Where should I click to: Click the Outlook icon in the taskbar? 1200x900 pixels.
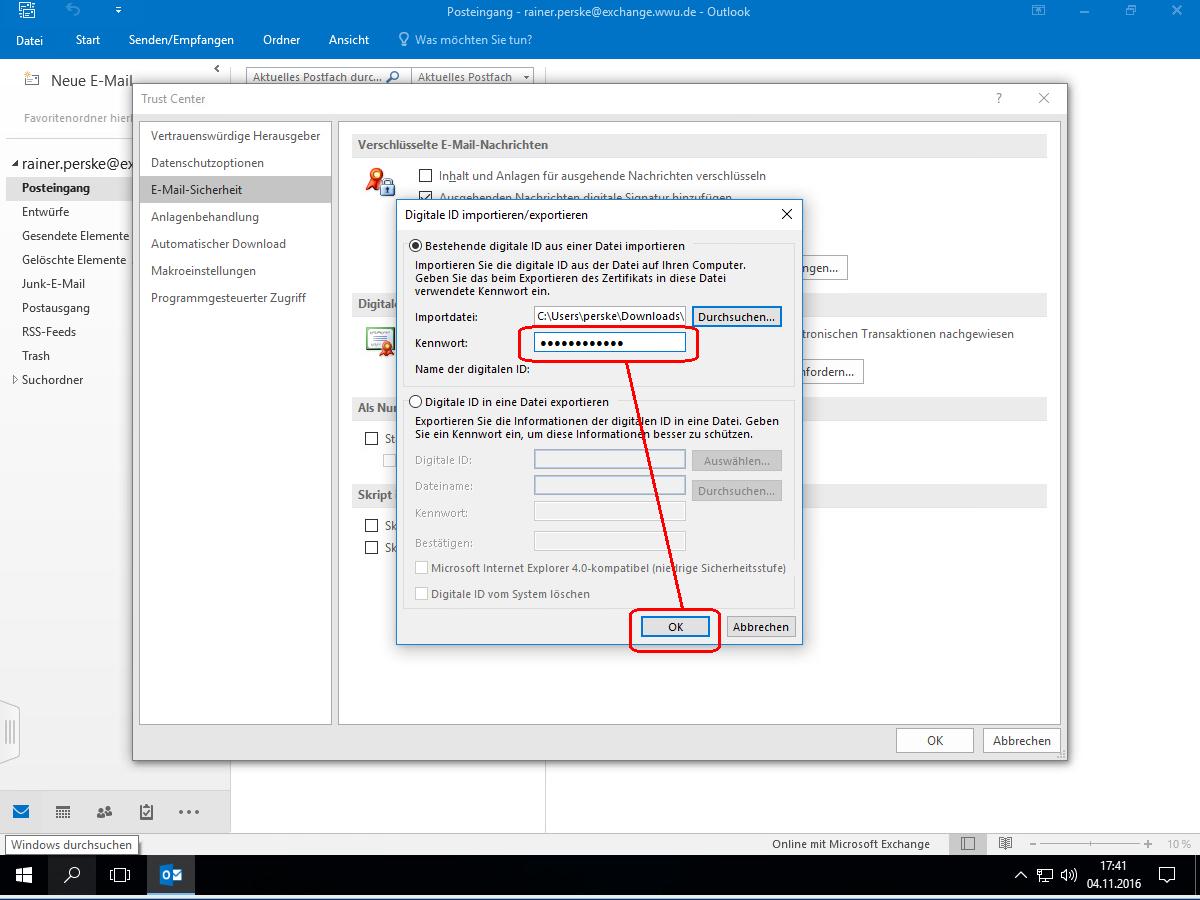point(171,875)
